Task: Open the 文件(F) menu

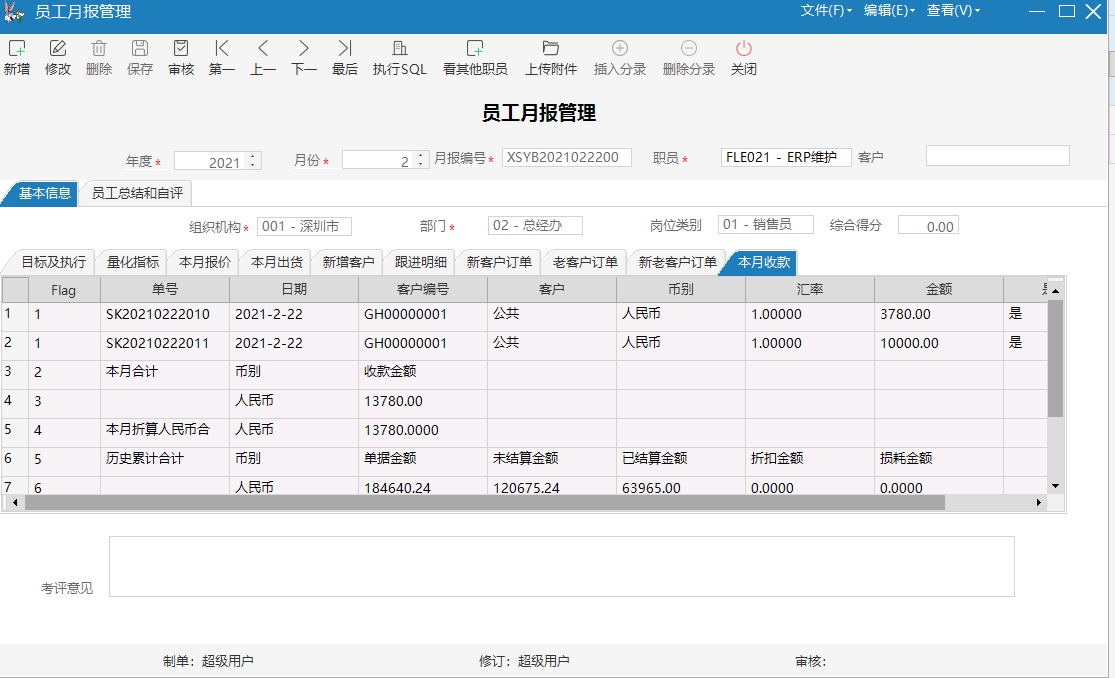Action: click(826, 11)
